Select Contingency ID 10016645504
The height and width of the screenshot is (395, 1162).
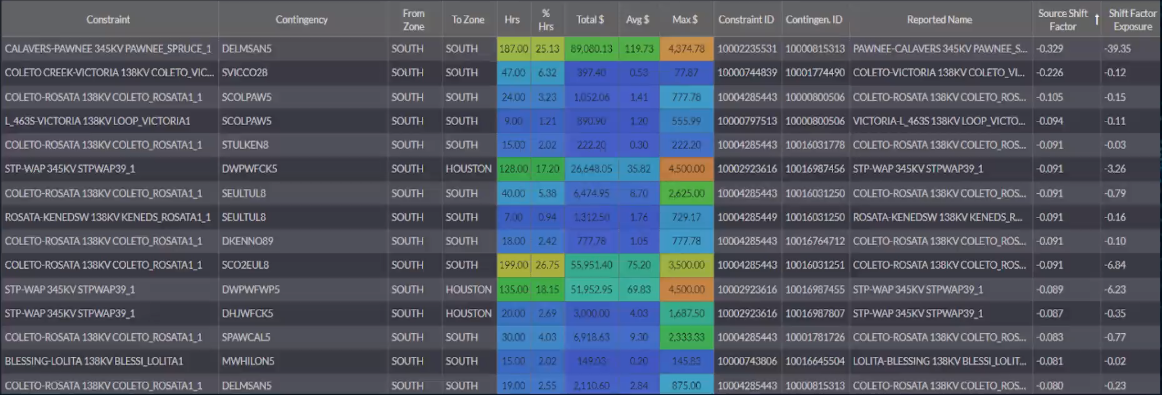[x=815, y=362]
